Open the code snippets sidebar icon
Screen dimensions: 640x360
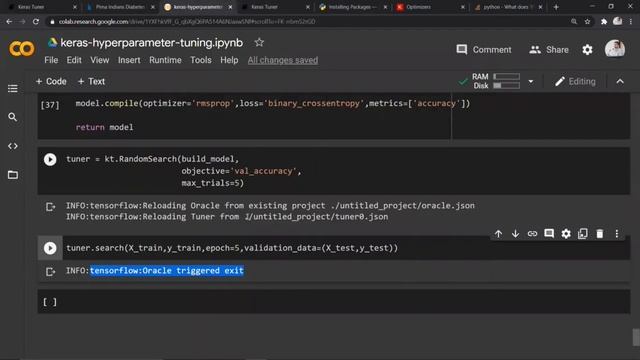click(x=13, y=146)
